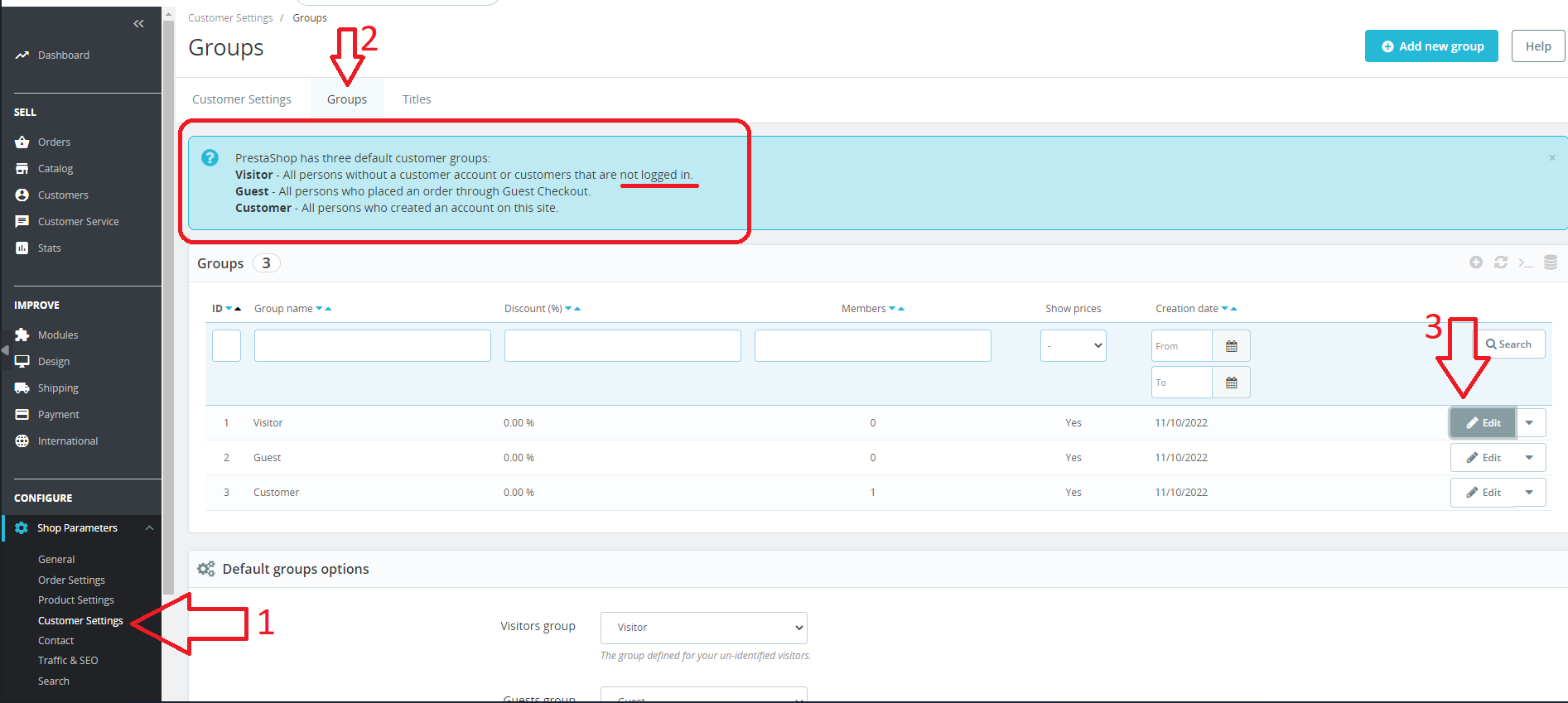Screen dimensions: 1568x703
Task: Open Traffic & SEO submenu item
Action: (x=68, y=661)
